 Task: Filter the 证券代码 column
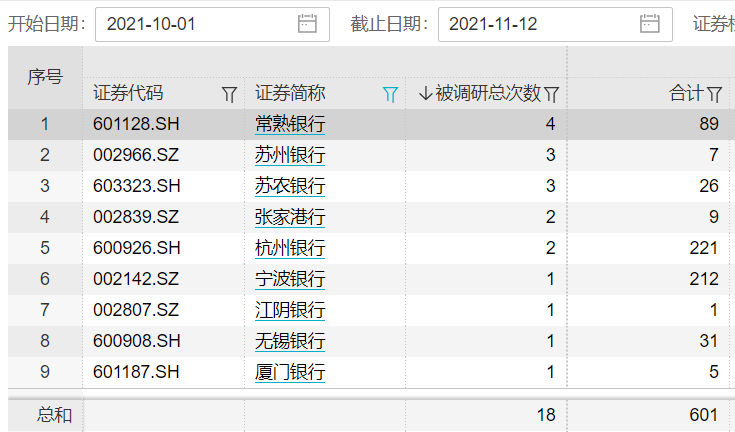click(229, 94)
